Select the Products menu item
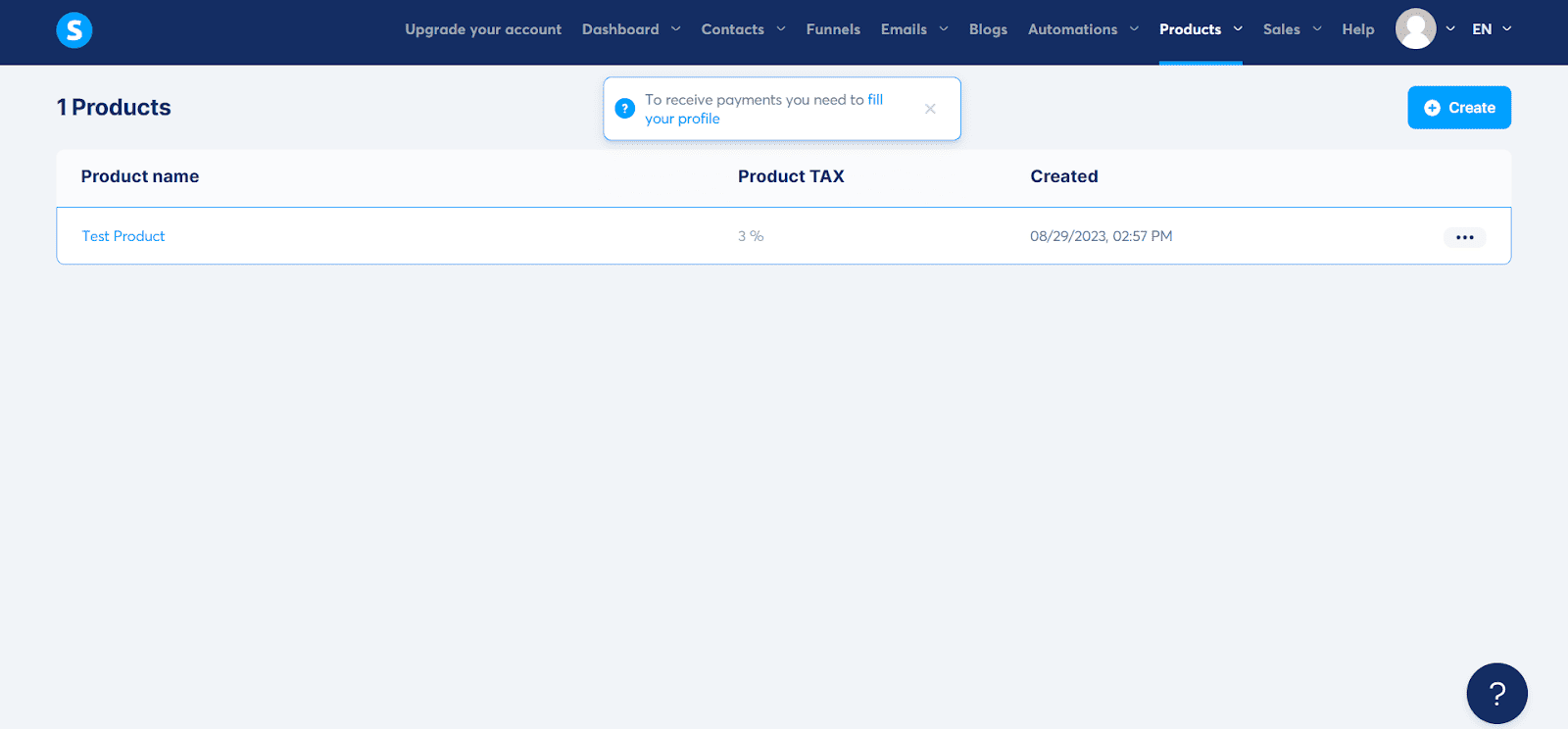This screenshot has height=729, width=1568. coord(1190,29)
